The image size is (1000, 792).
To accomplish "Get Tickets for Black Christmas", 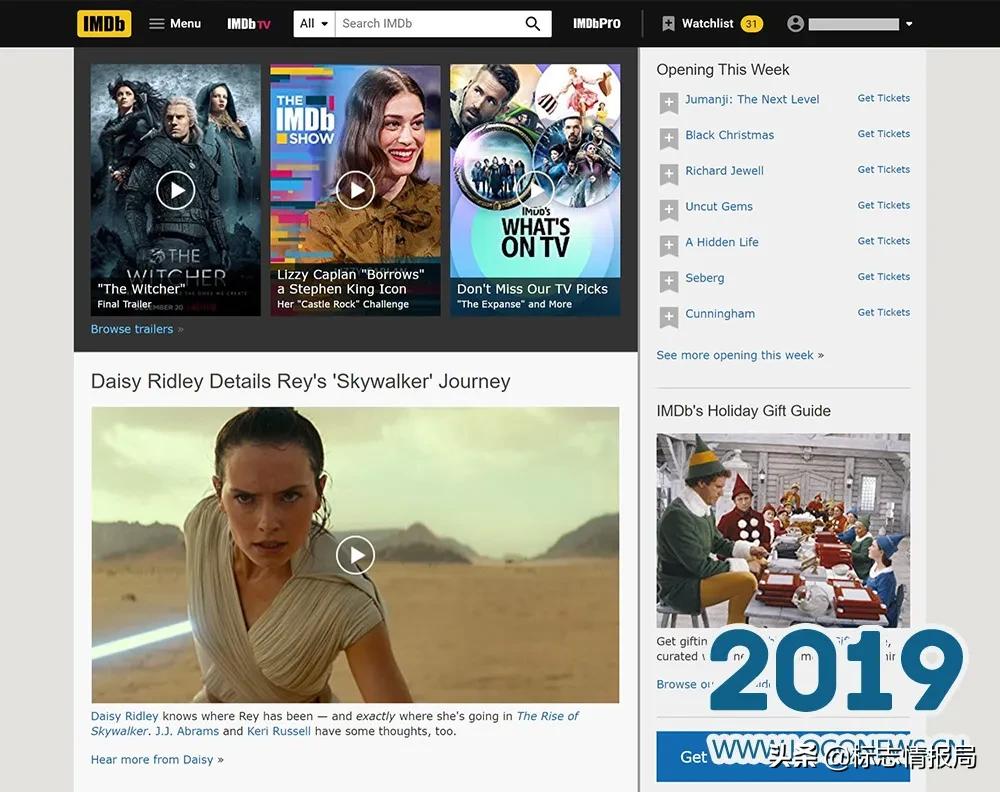I will tap(883, 134).
